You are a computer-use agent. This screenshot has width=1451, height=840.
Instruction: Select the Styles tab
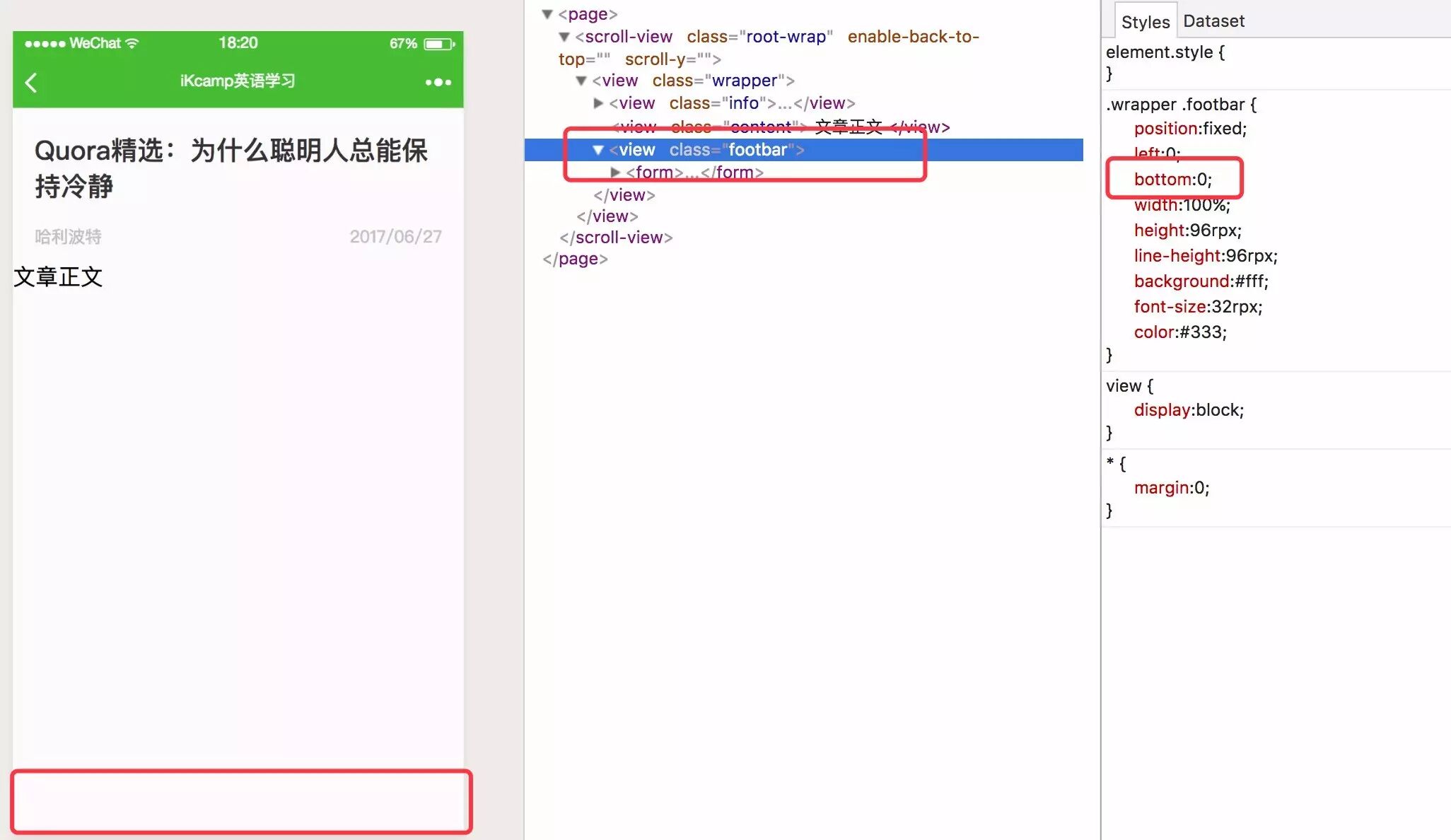[1145, 22]
